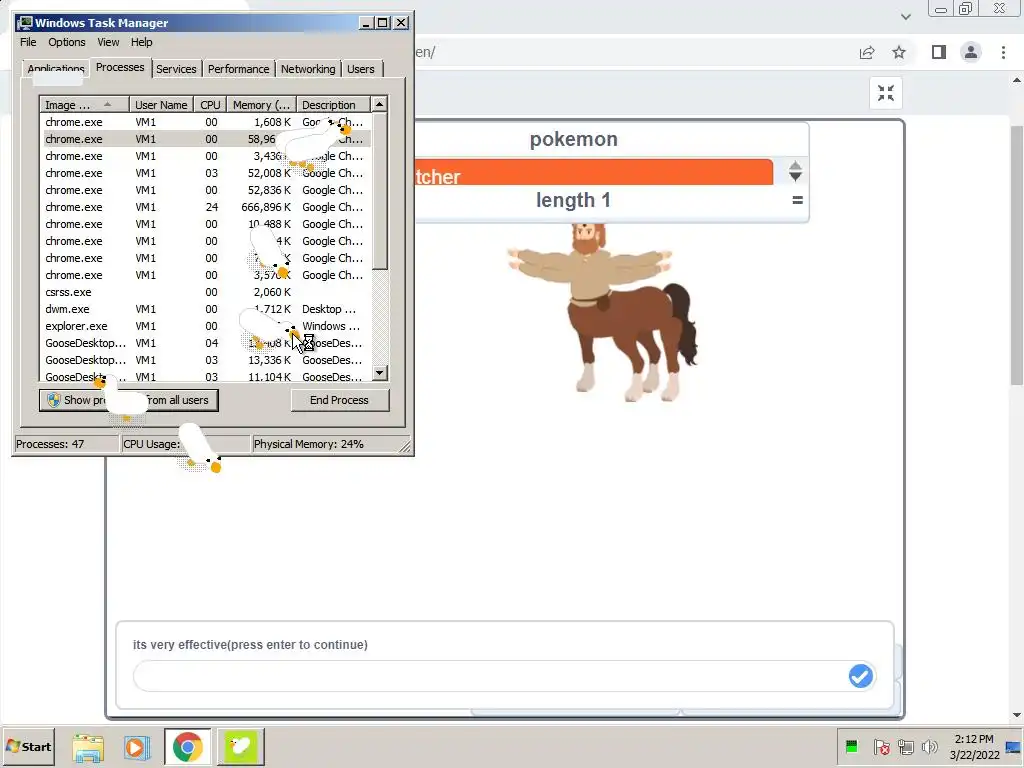This screenshot has width=1024, height=768.
Task: Select chrome.exe row using 666,896 K
Action: click(204, 207)
